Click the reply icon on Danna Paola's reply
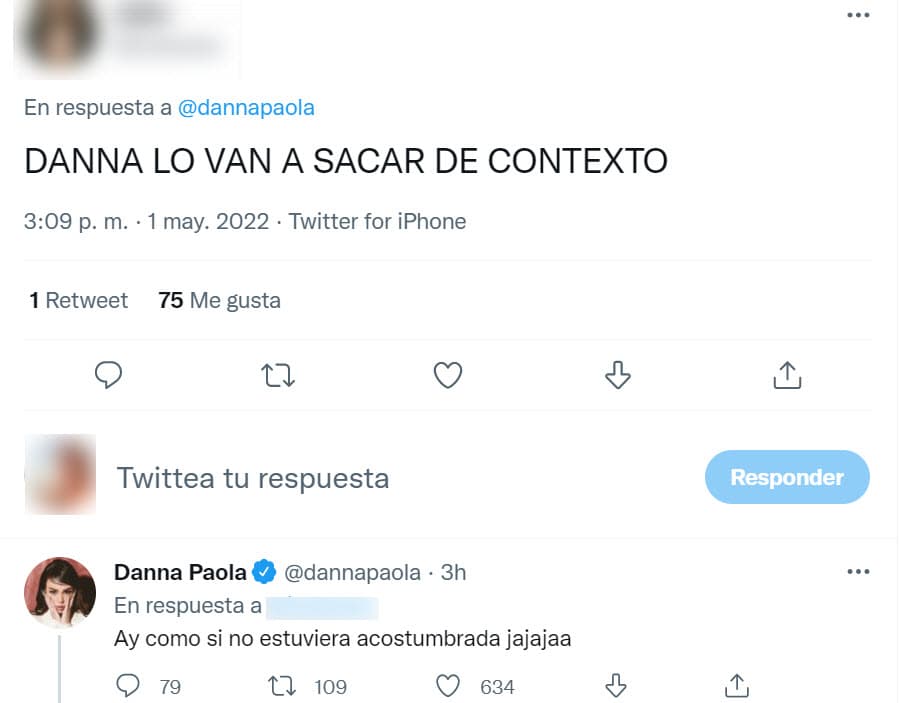Screen dimensions: 899x703 point(128,685)
